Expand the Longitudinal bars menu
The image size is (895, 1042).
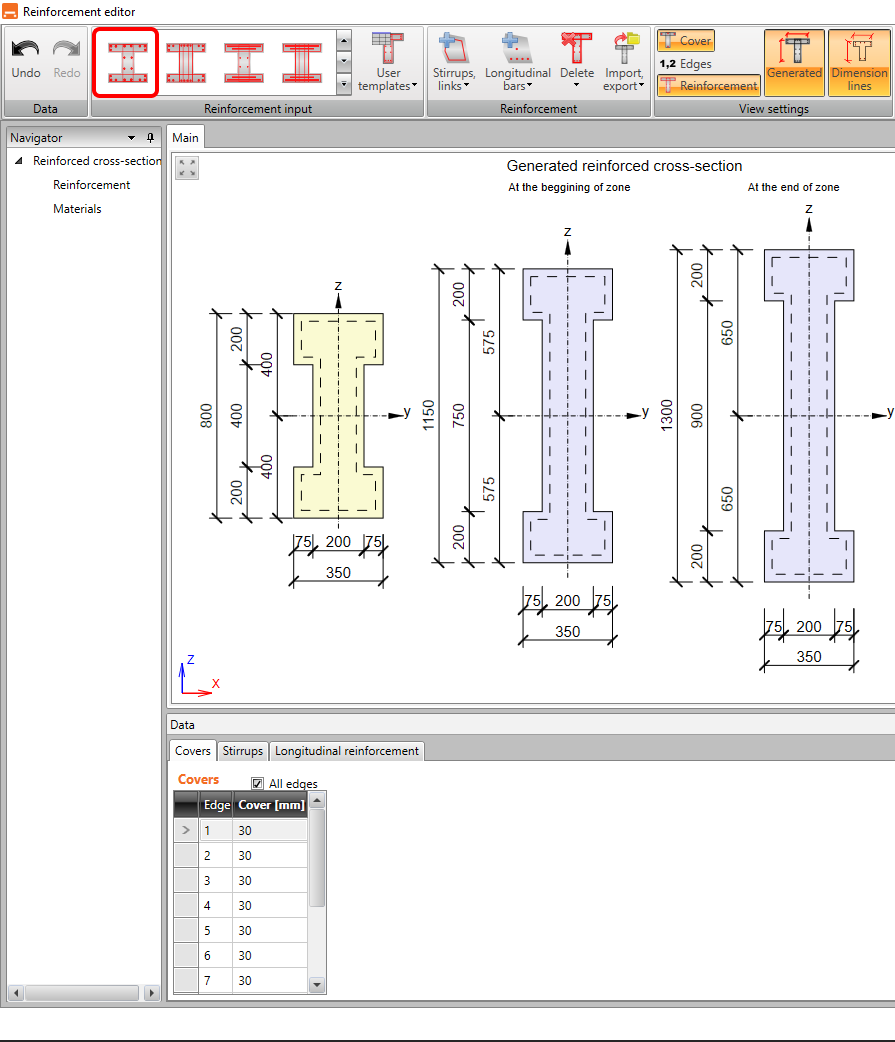(x=517, y=62)
